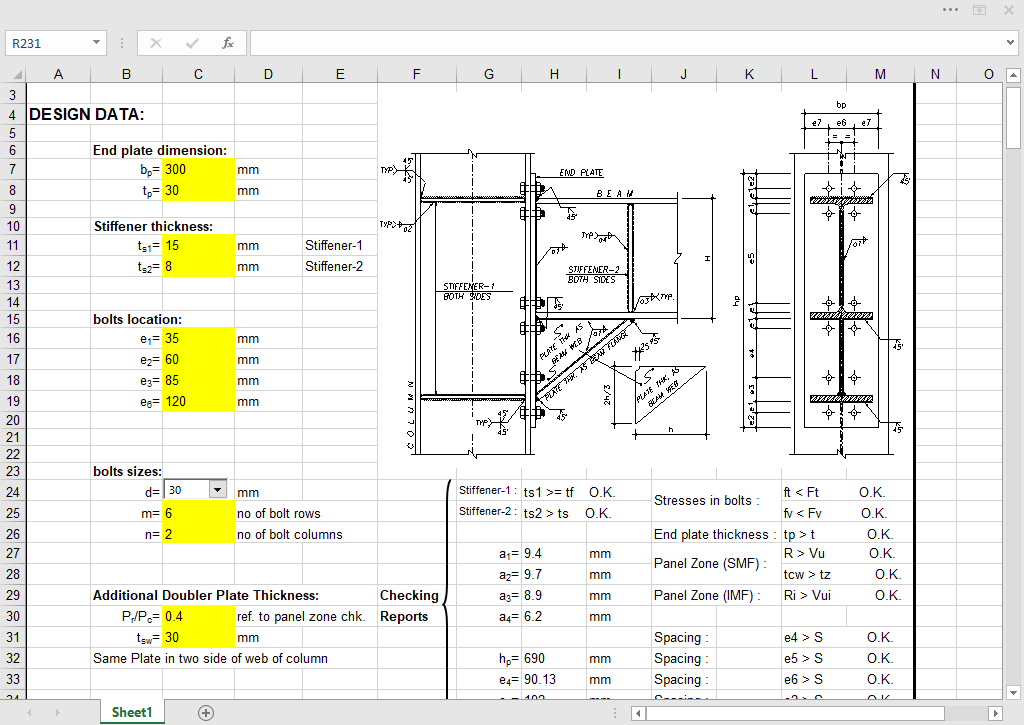Screen dimensions: 1024x725
Task: Select column M header
Action: (x=880, y=74)
